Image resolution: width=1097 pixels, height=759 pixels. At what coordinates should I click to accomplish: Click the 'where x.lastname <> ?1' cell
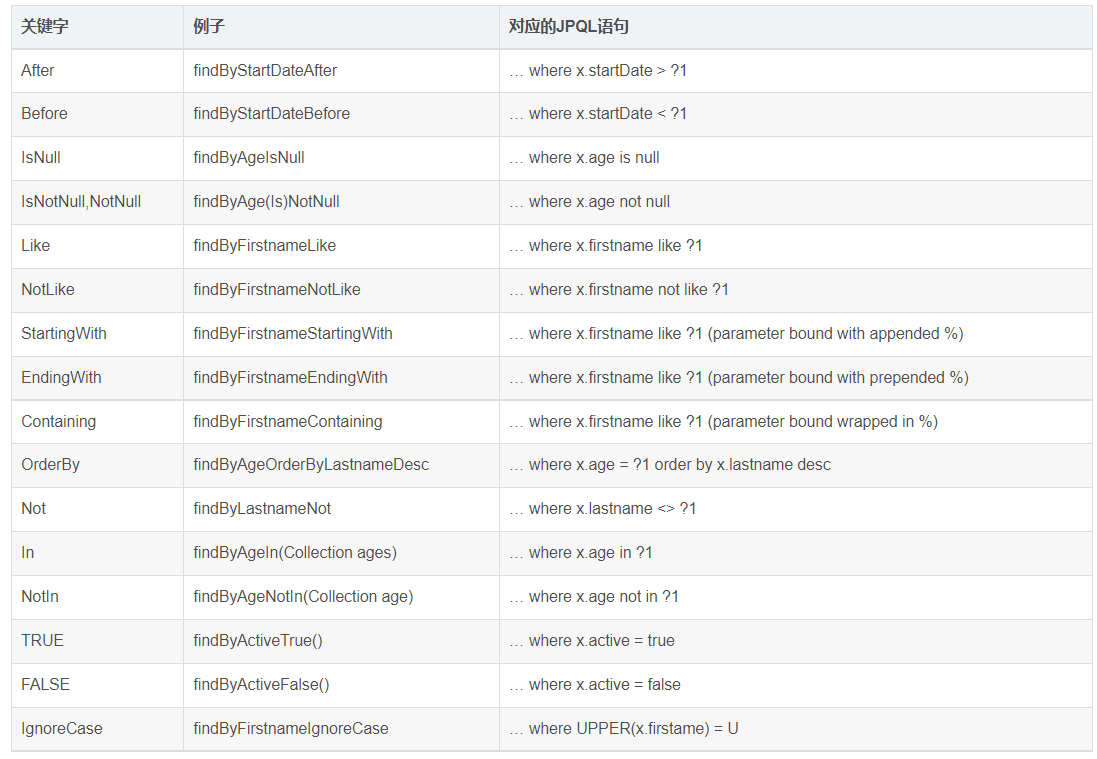[x=795, y=509]
